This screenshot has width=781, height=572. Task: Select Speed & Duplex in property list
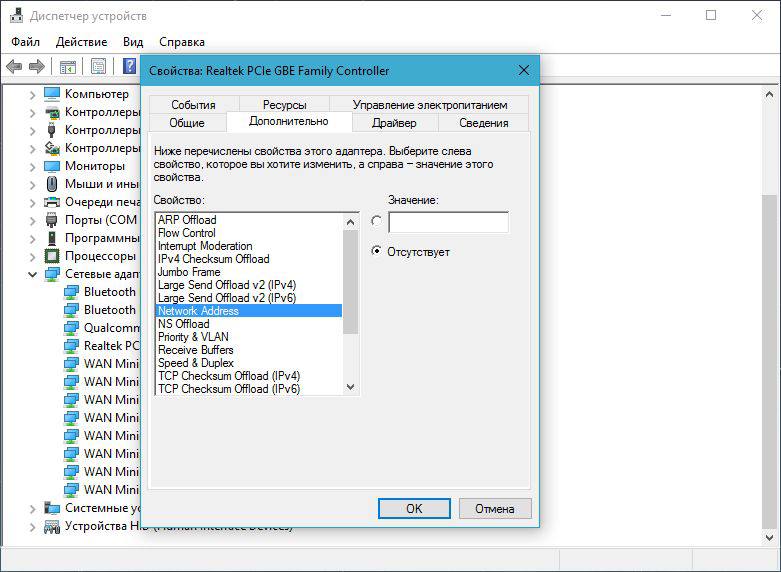[196, 363]
